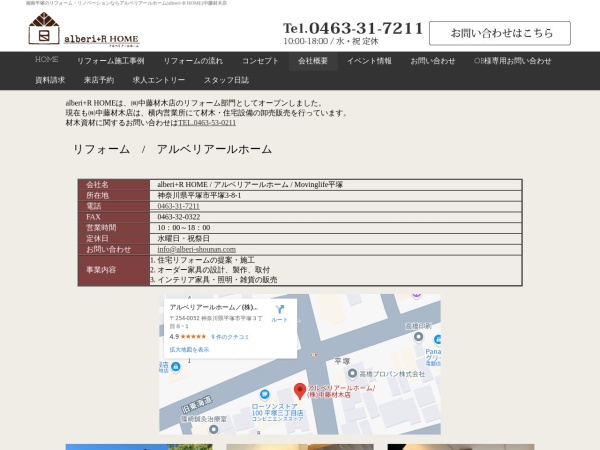Open お問い合わせ menu item

pyautogui.click(x=433, y=61)
